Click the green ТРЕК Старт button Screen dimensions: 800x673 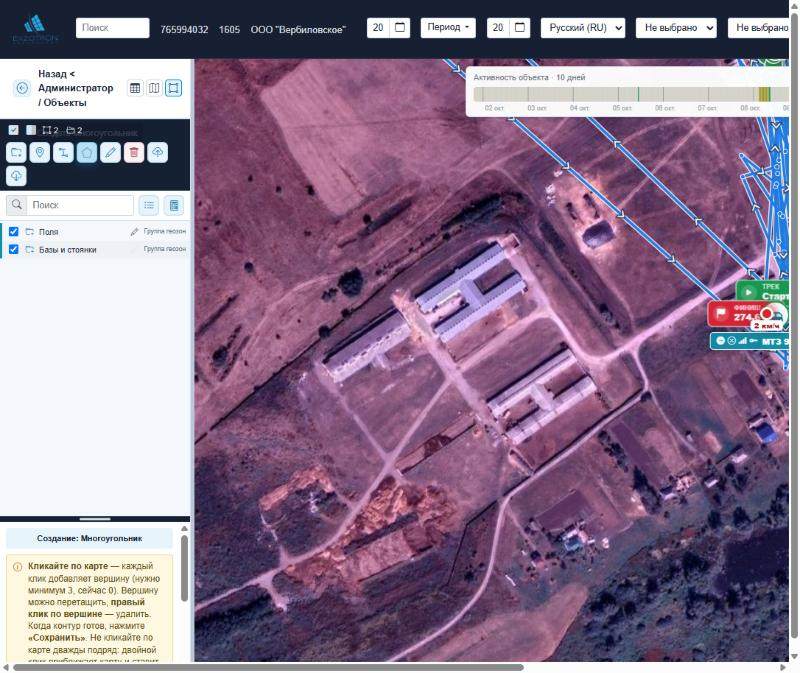[763, 291]
